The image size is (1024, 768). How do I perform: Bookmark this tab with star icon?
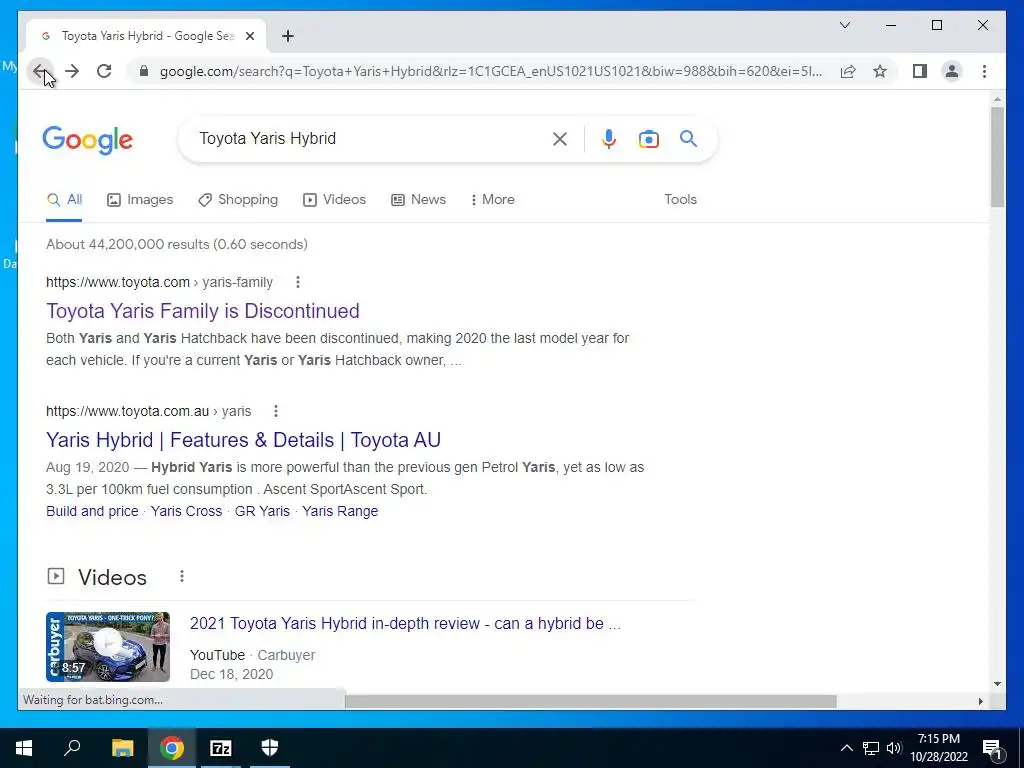pyautogui.click(x=880, y=71)
